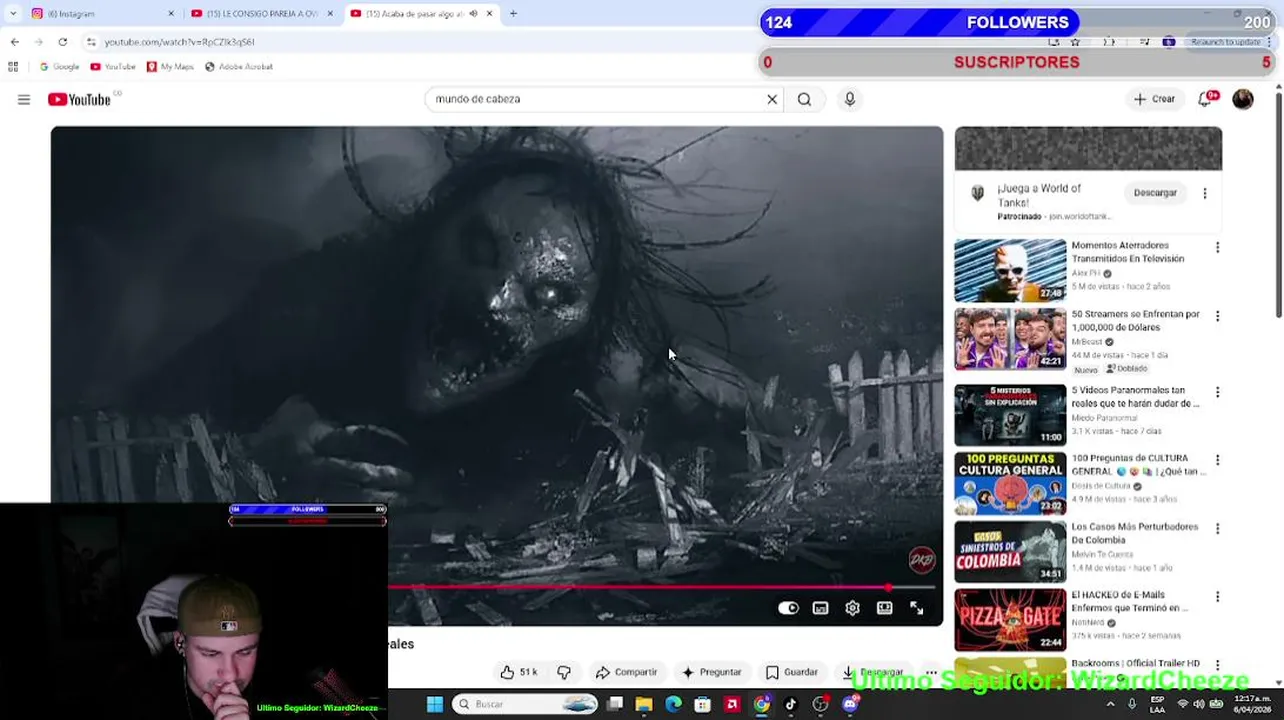Reload the page in the browser

(62, 42)
